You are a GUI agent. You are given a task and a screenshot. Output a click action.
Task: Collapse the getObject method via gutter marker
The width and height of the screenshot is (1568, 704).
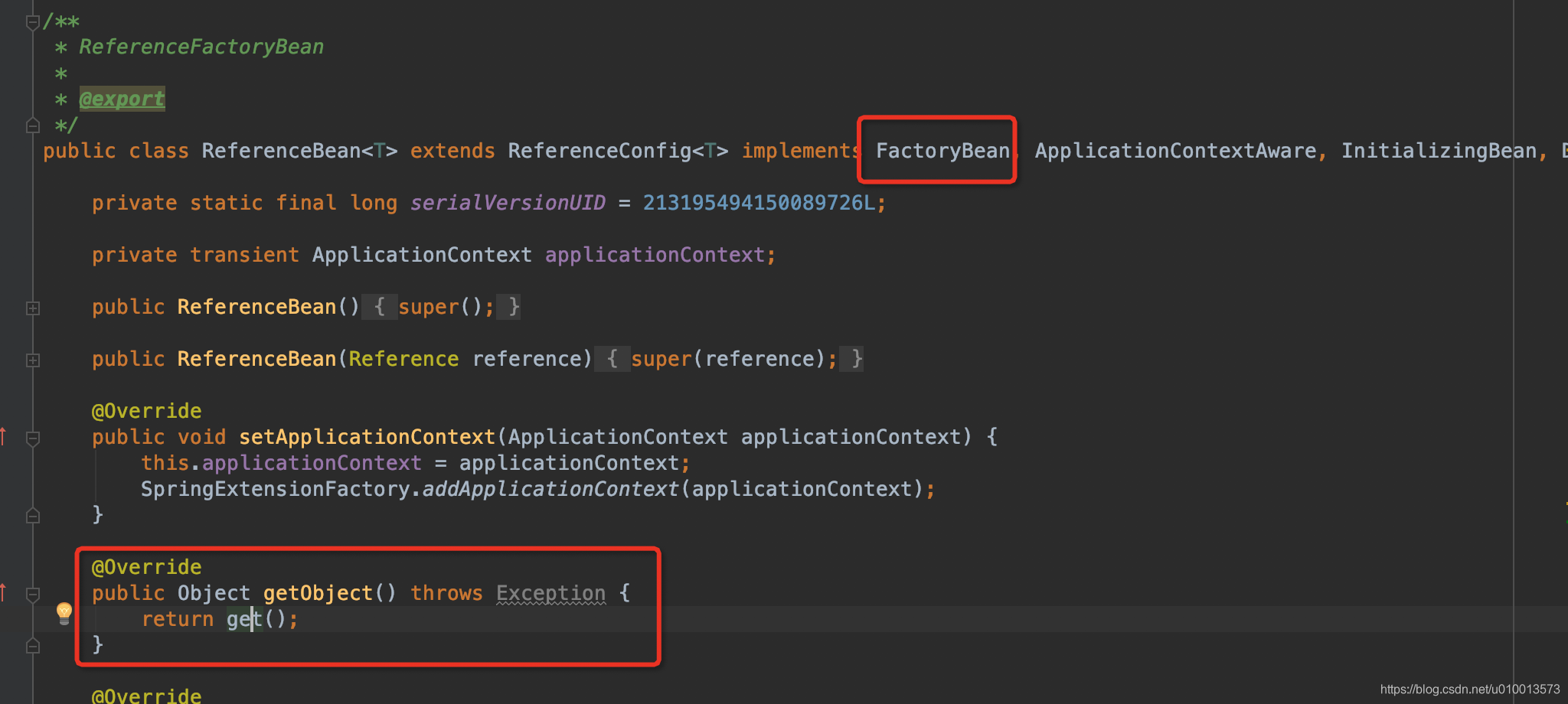pos(33,595)
